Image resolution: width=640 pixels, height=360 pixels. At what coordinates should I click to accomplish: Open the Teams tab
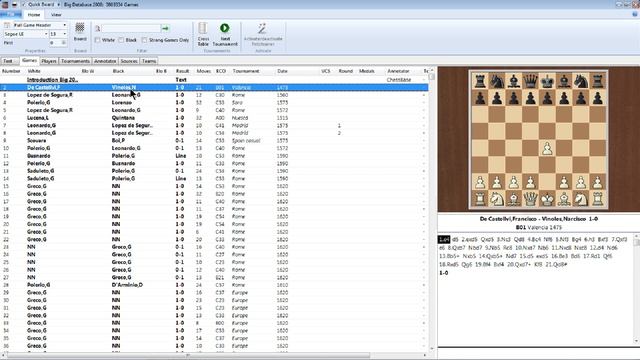tap(149, 61)
